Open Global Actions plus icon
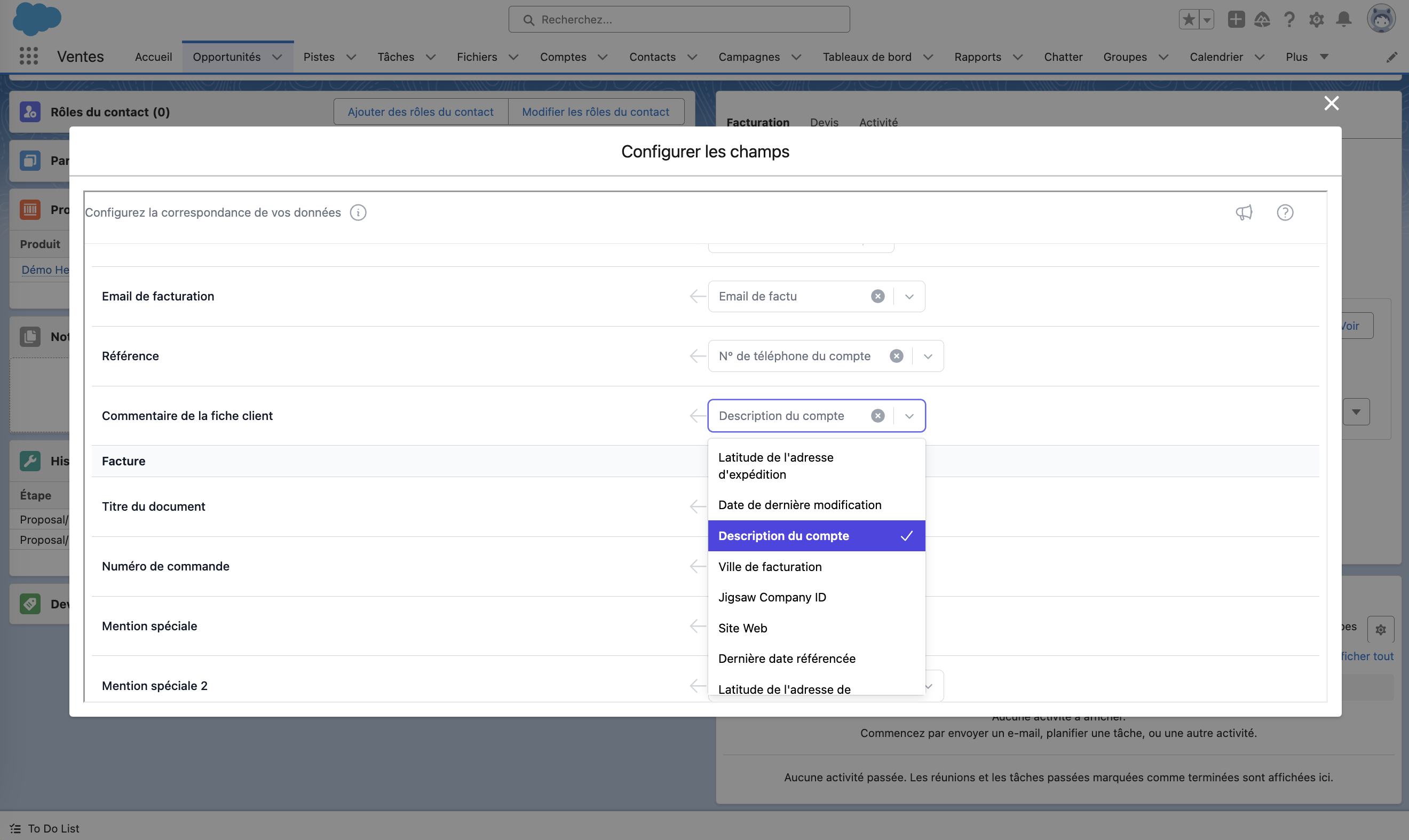The width and height of the screenshot is (1409, 840). [1236, 20]
